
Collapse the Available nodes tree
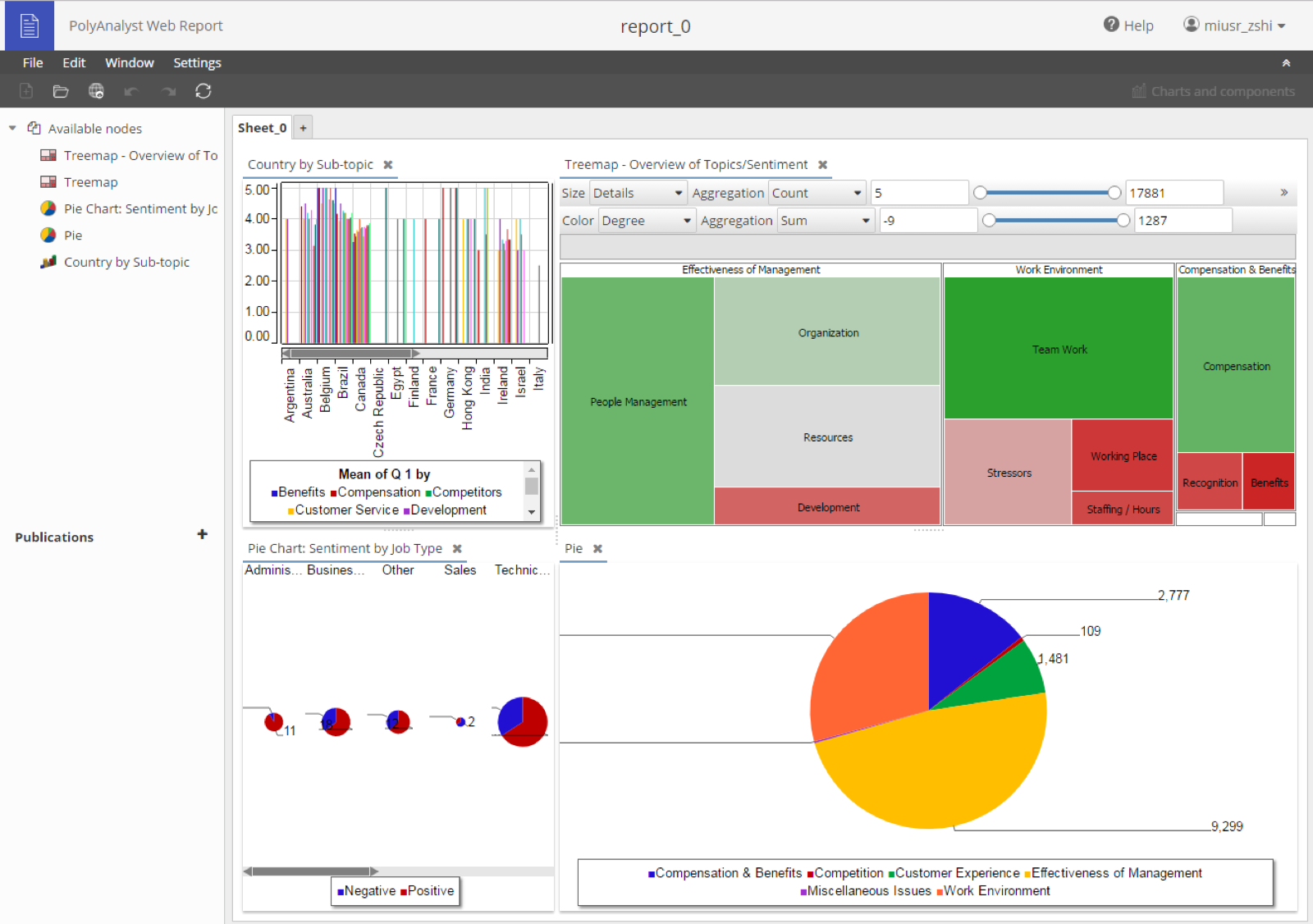click(x=12, y=128)
